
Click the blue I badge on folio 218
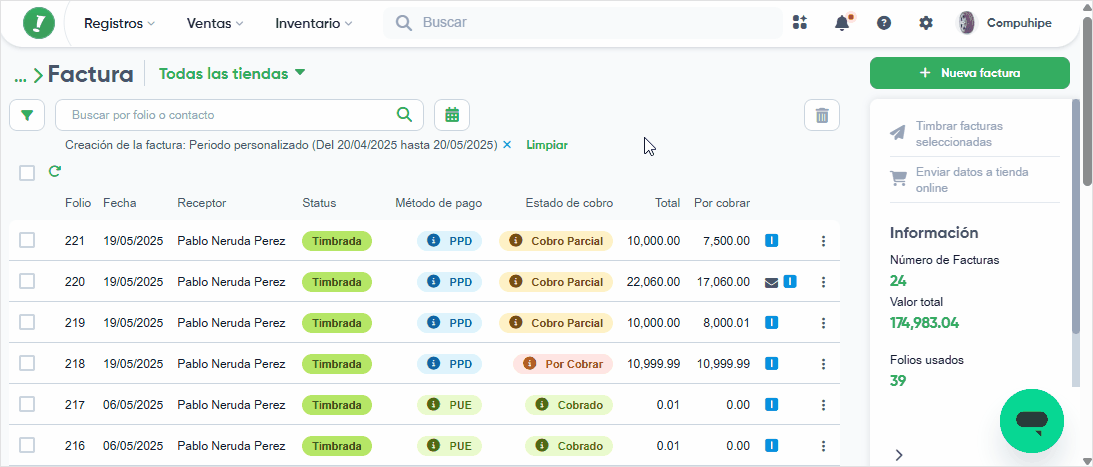point(772,363)
